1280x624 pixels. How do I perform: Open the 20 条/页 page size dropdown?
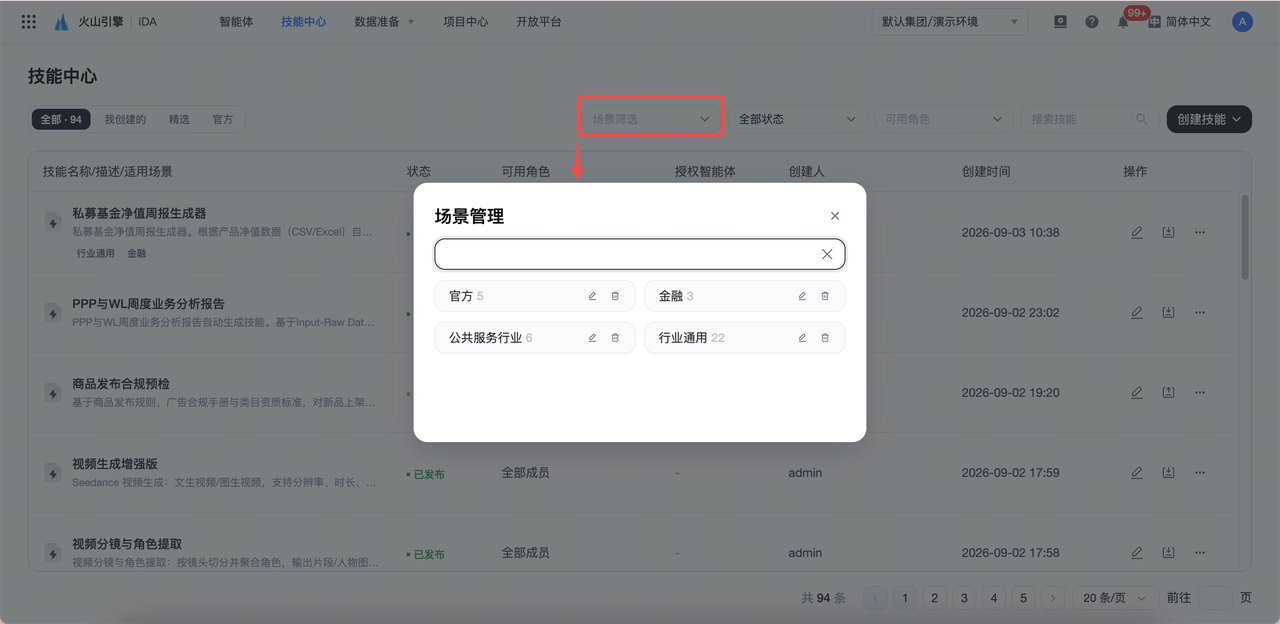1115,598
